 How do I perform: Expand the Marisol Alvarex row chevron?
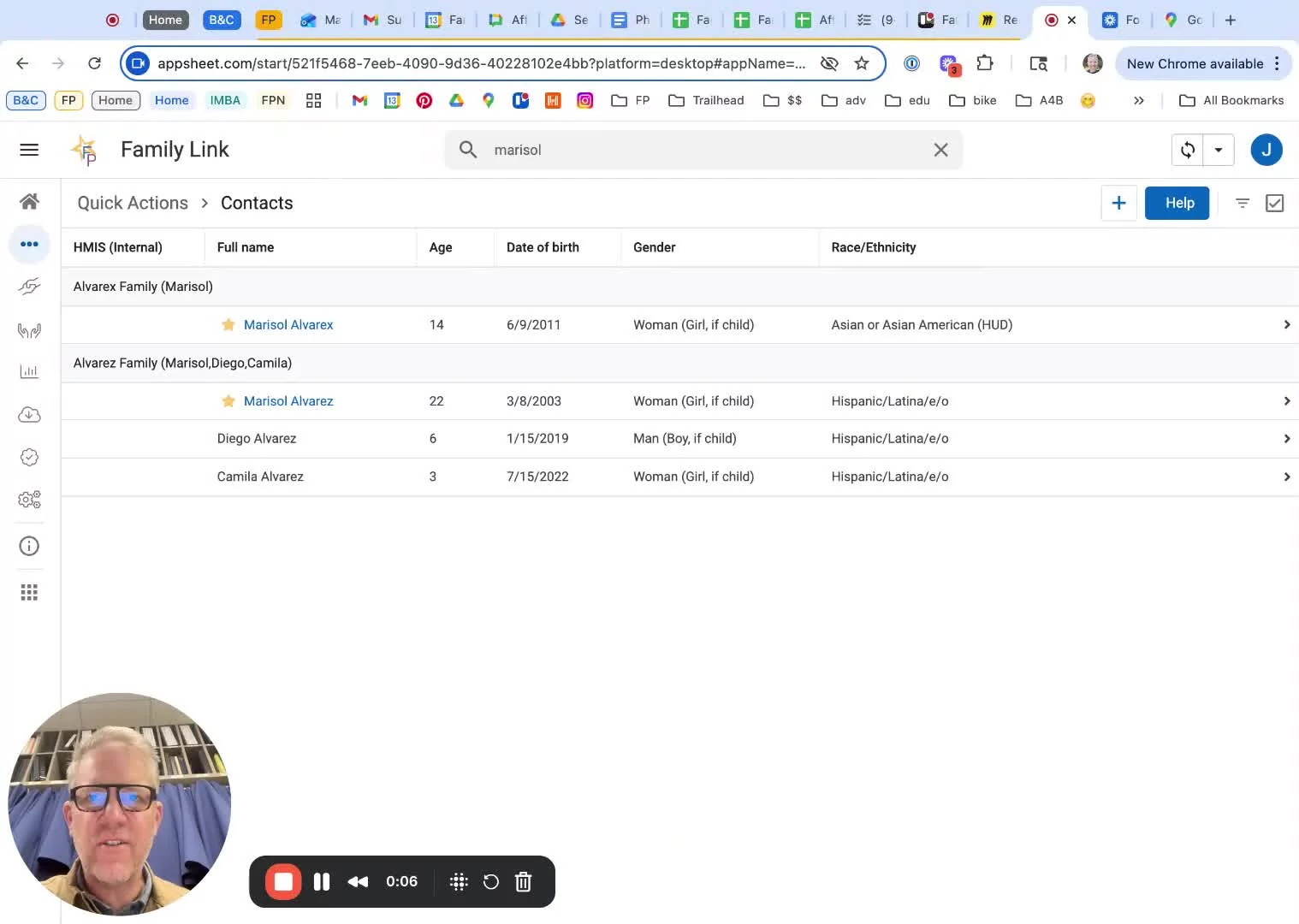click(x=1286, y=325)
